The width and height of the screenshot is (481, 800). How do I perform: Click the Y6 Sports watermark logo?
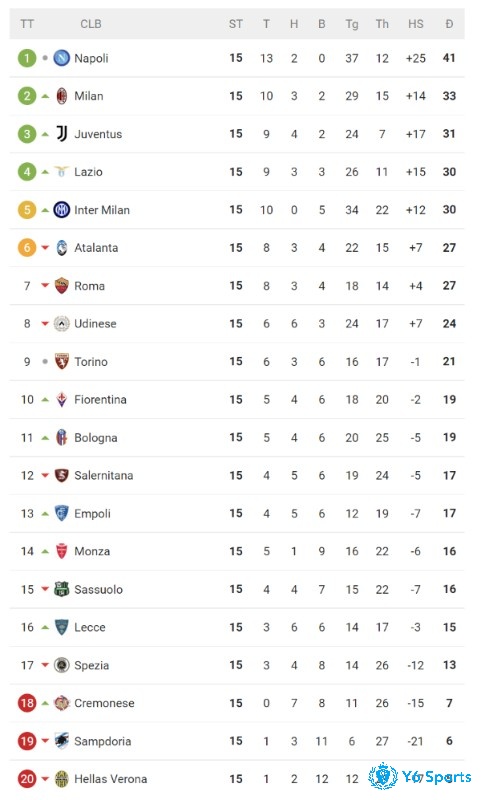420,777
